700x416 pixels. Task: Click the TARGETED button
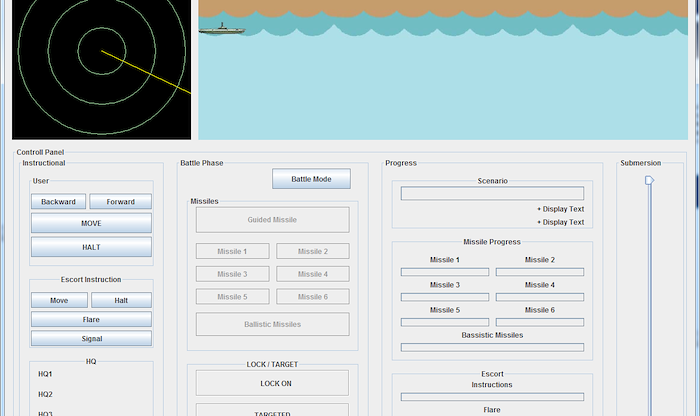(x=272, y=410)
